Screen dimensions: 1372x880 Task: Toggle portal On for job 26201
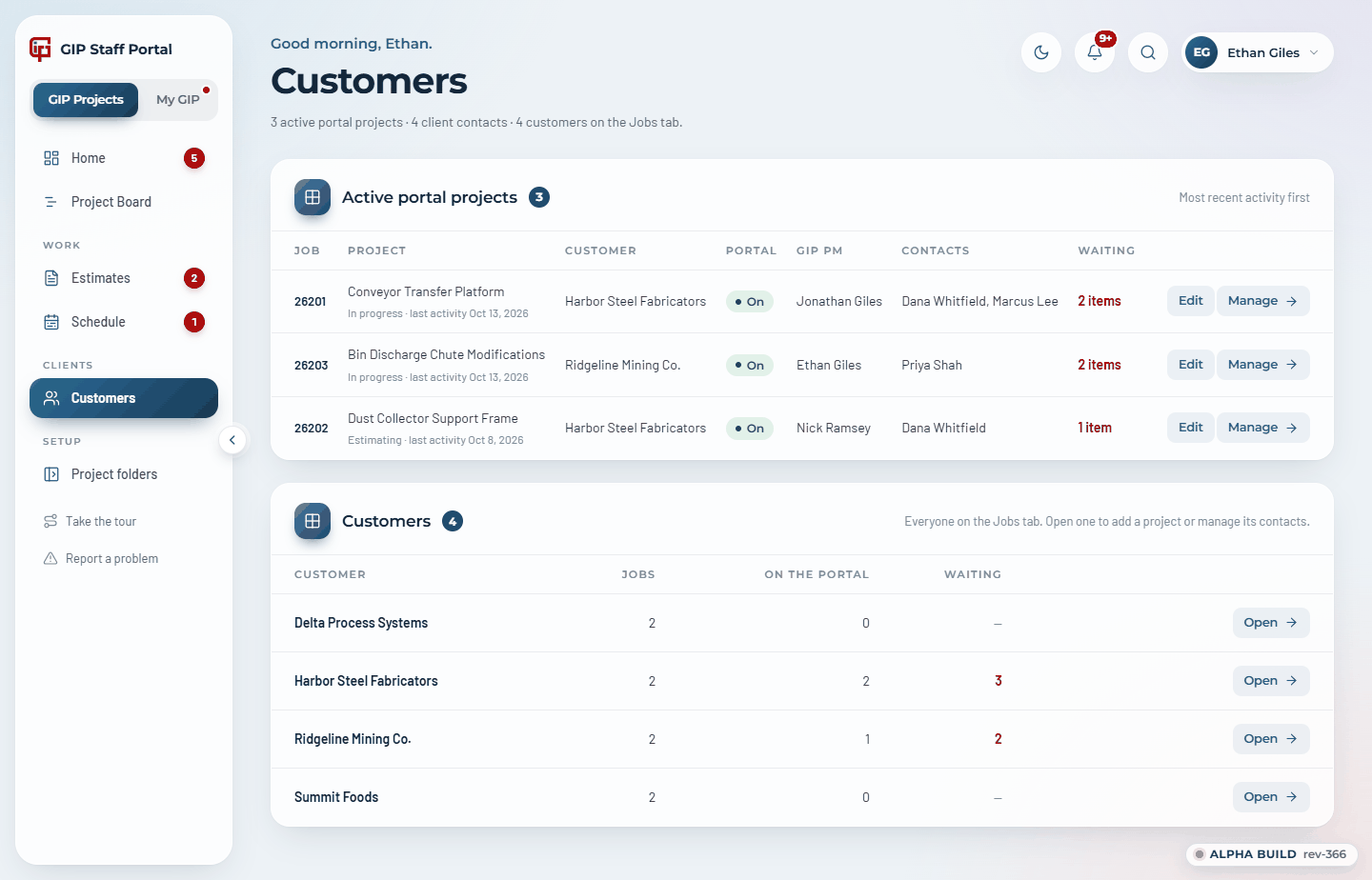(x=750, y=302)
